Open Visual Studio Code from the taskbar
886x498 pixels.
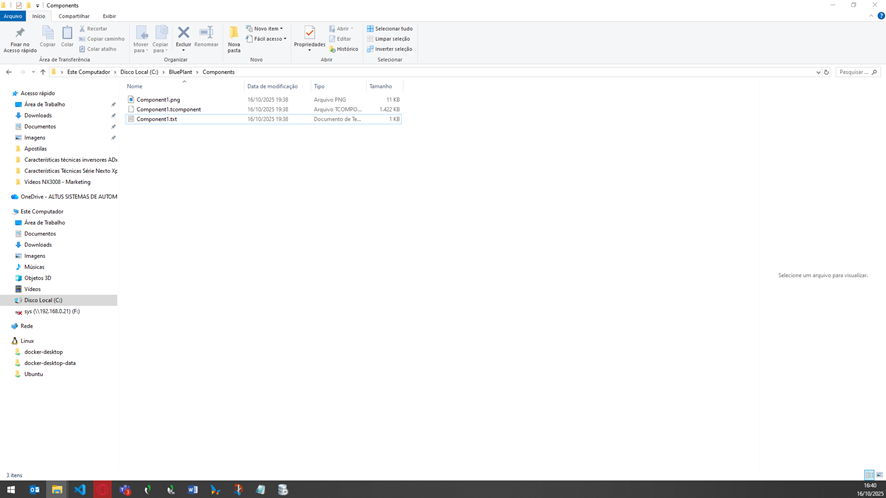click(79, 490)
